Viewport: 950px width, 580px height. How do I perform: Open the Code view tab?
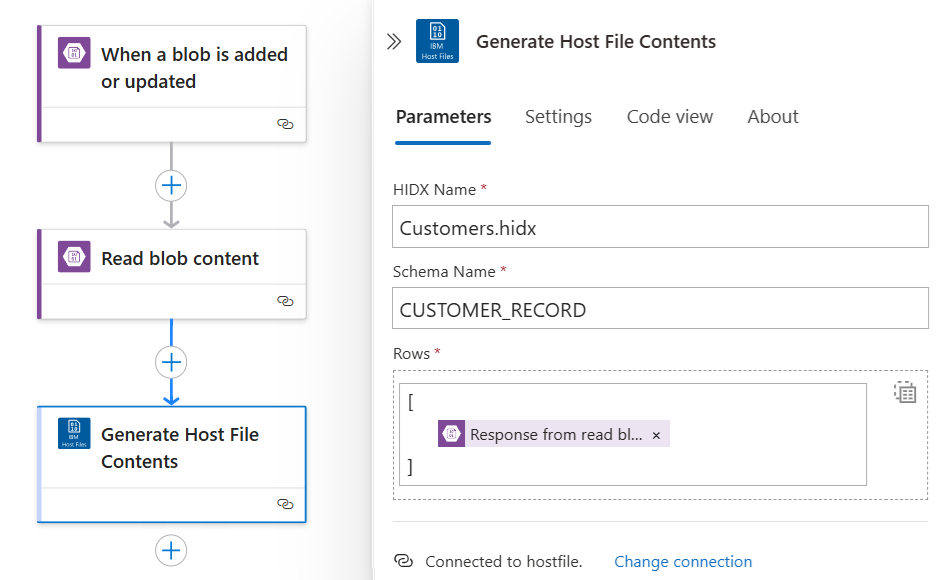click(669, 117)
